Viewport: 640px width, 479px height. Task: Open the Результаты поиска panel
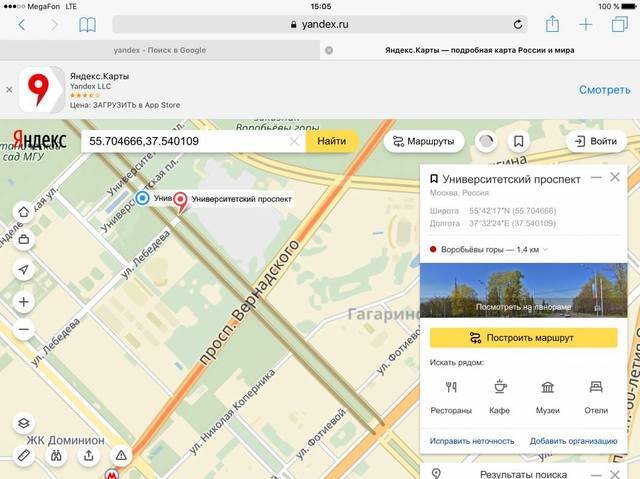tap(524, 474)
